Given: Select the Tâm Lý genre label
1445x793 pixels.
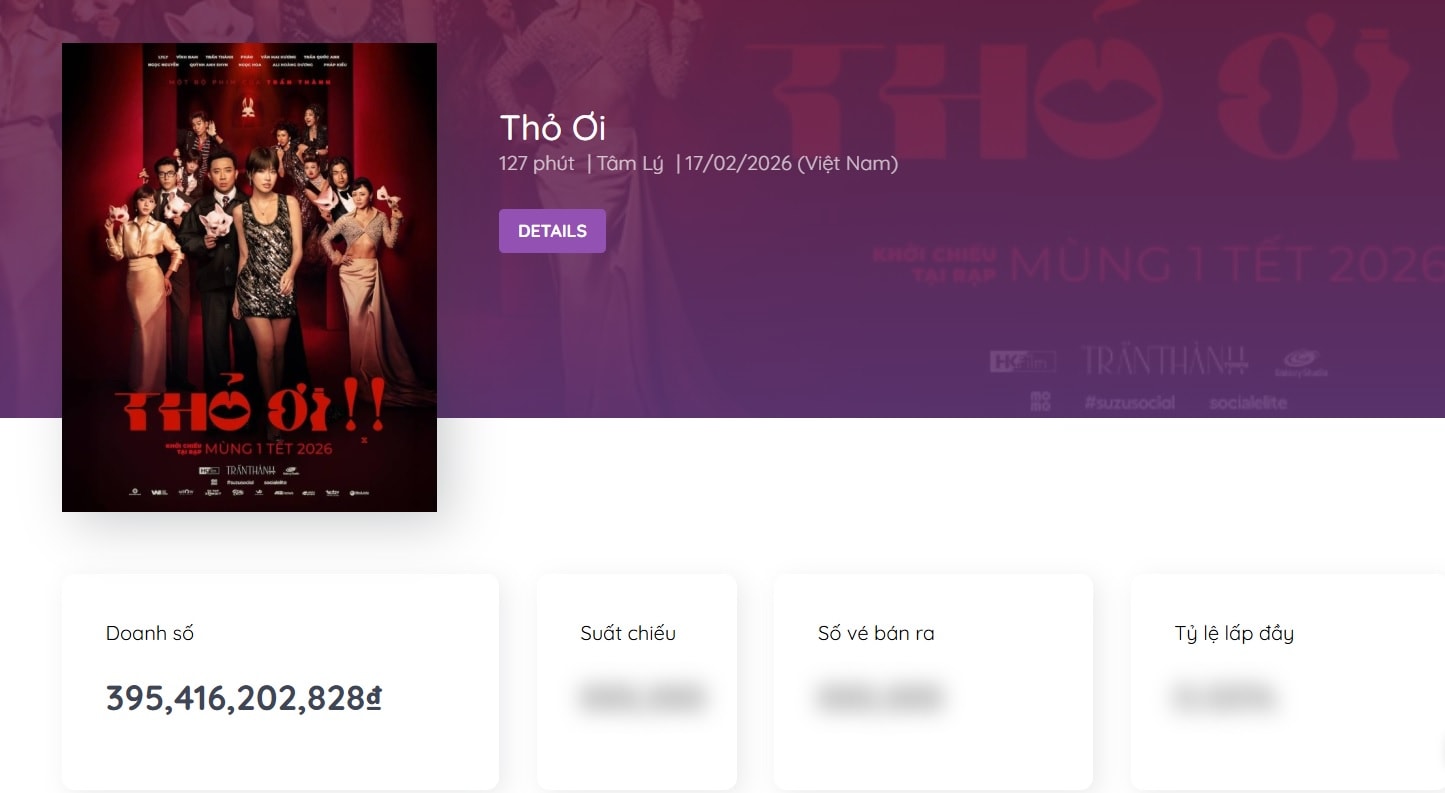Looking at the screenshot, I should pos(630,163).
